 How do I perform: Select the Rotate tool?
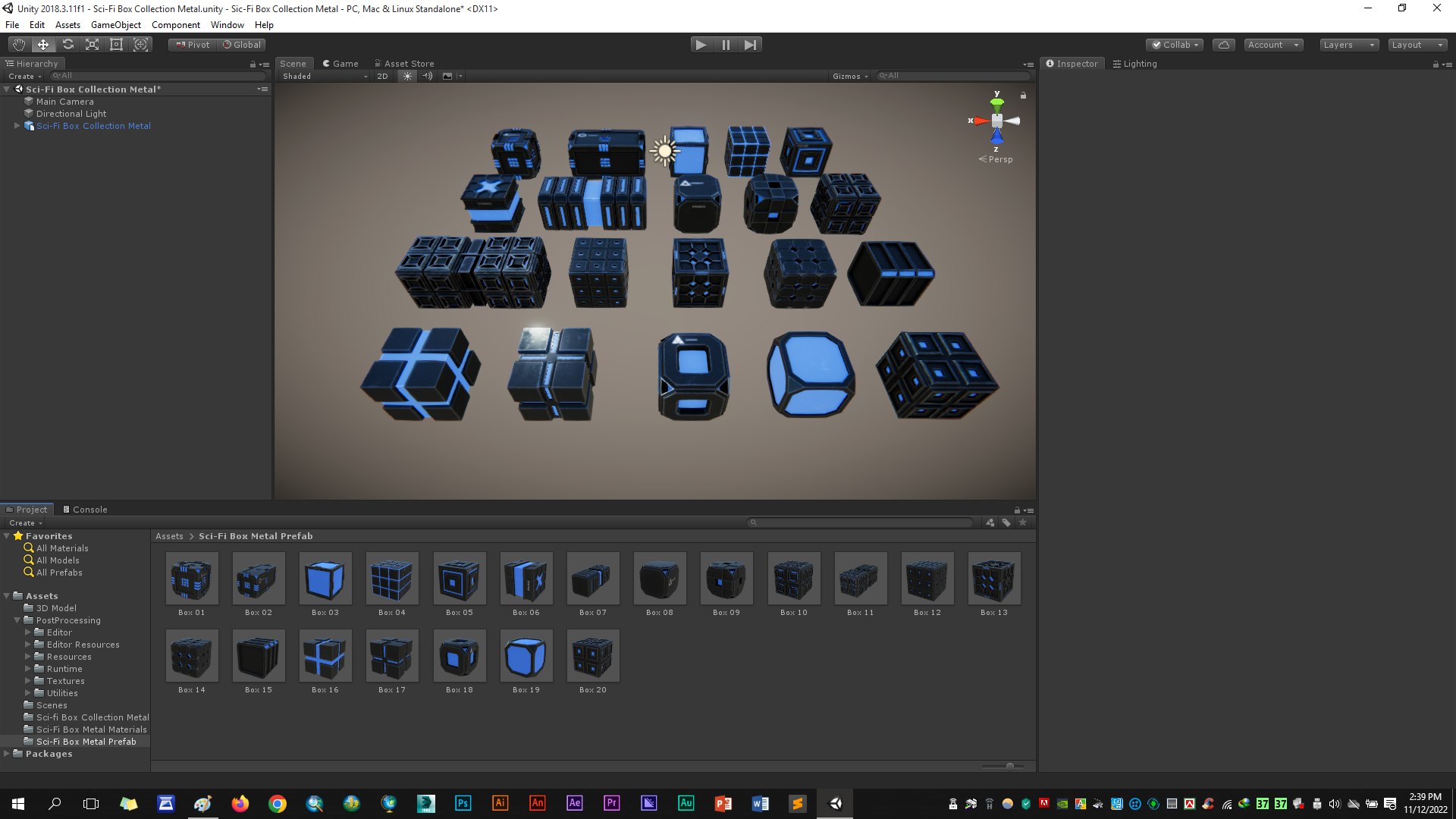point(67,45)
